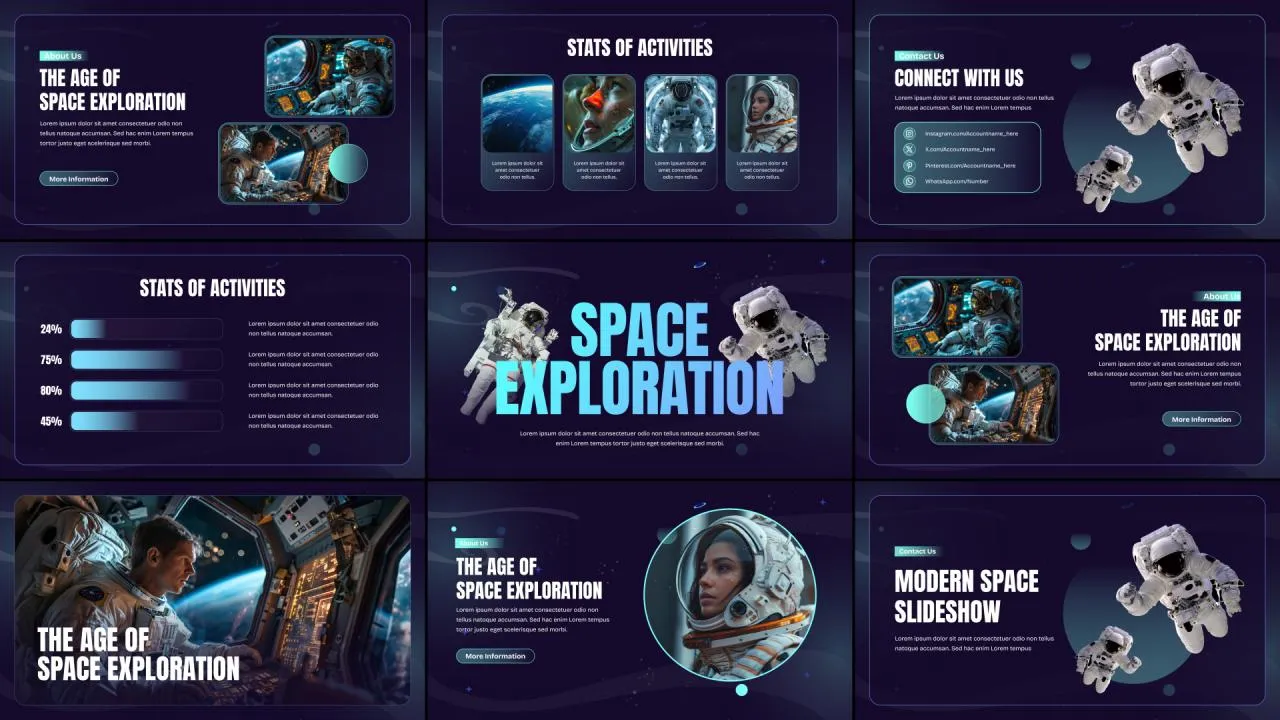
Task: Click the MODERN SPACE SLIDESHOW heading
Action: 967,596
